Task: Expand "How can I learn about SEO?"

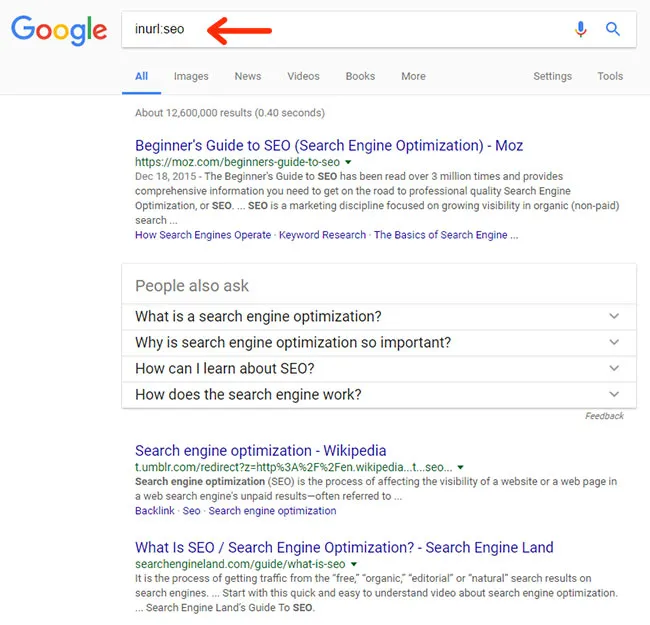Action: (614, 369)
